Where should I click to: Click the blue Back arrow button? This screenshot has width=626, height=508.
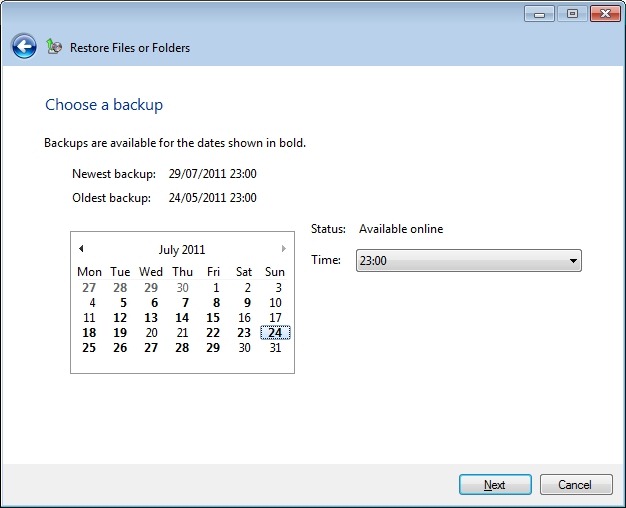click(x=24, y=46)
